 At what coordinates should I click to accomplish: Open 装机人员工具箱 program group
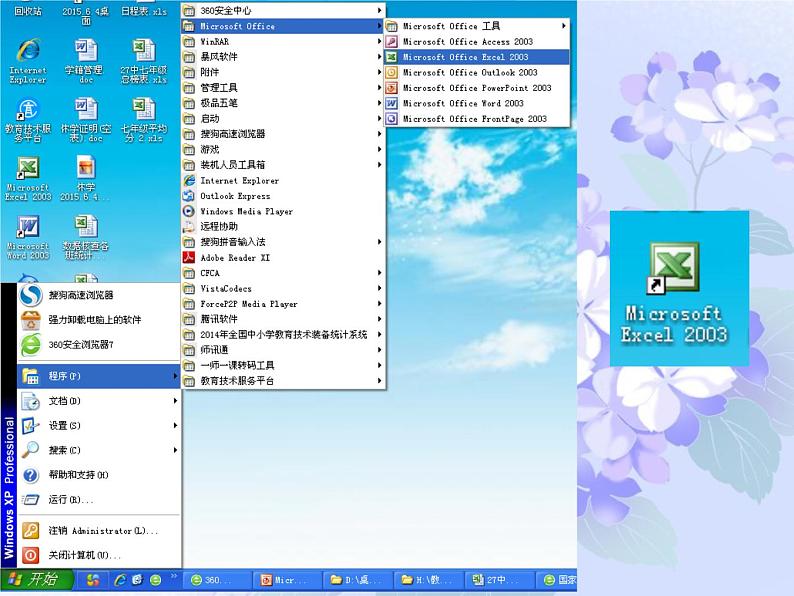click(x=283, y=165)
